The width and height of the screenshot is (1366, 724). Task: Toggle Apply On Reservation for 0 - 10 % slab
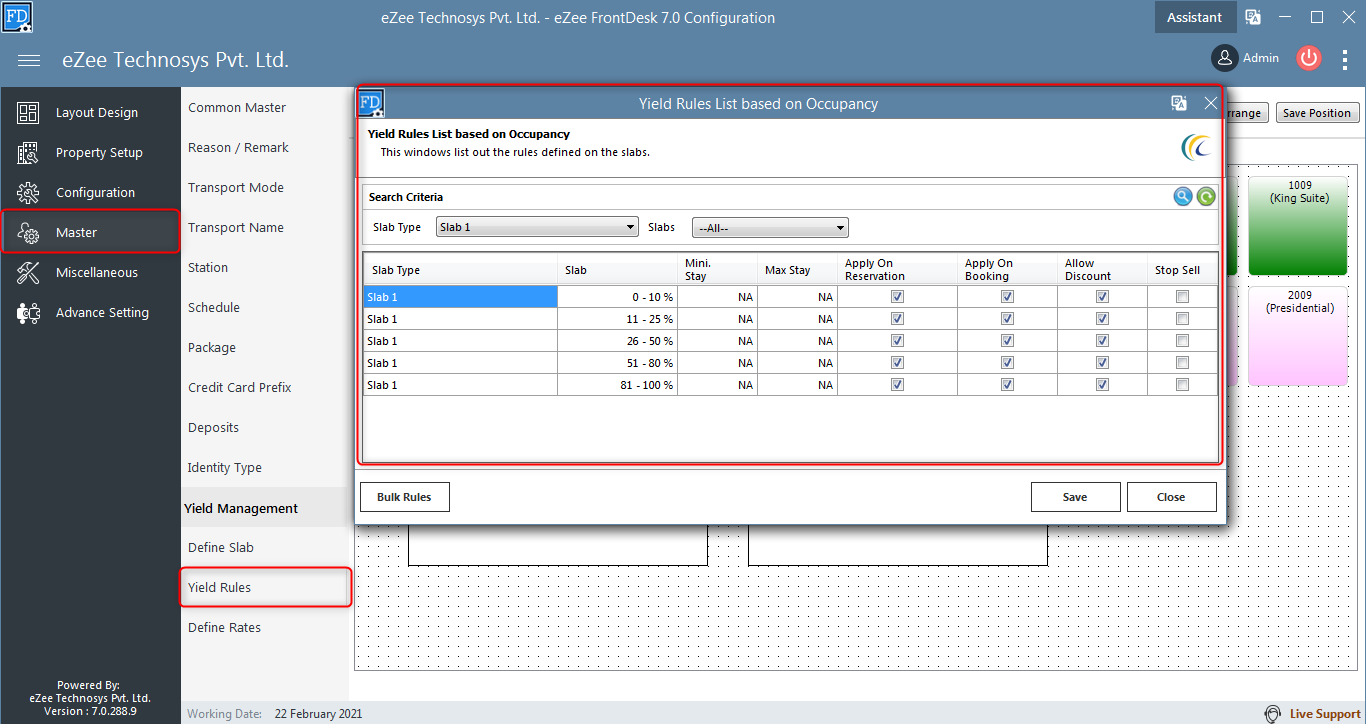pyautogui.click(x=897, y=297)
